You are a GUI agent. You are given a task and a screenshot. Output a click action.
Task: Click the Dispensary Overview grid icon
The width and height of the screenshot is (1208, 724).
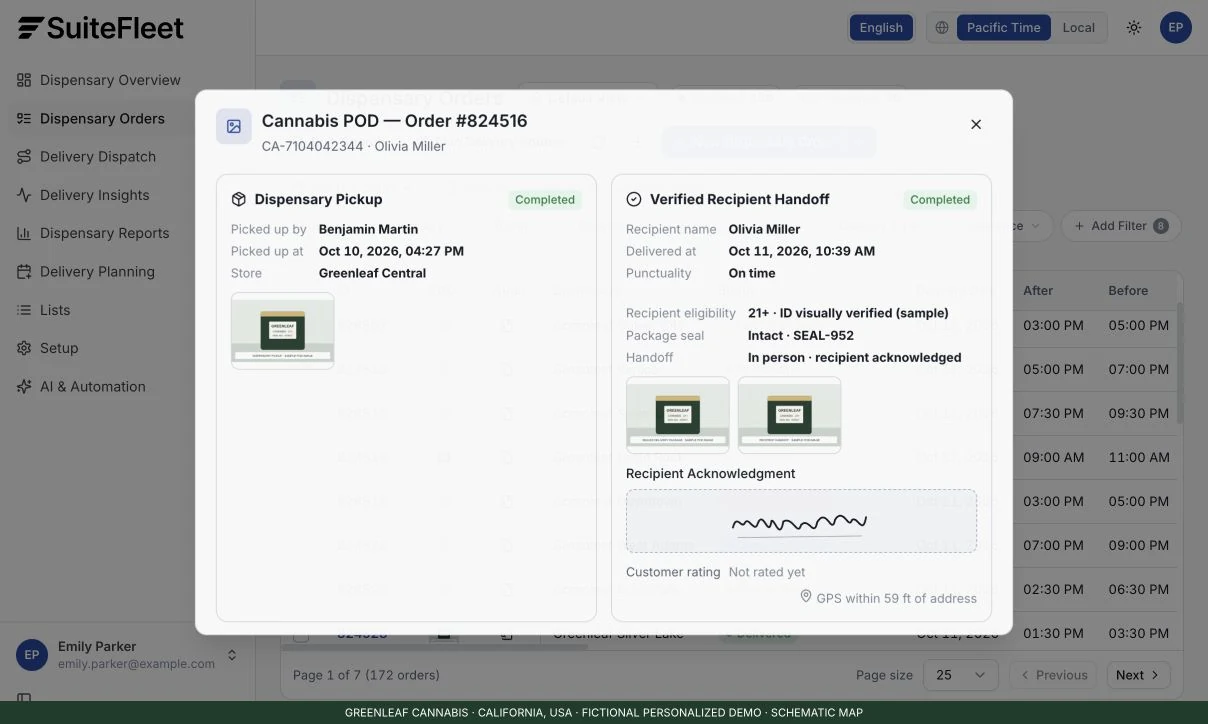point(24,80)
